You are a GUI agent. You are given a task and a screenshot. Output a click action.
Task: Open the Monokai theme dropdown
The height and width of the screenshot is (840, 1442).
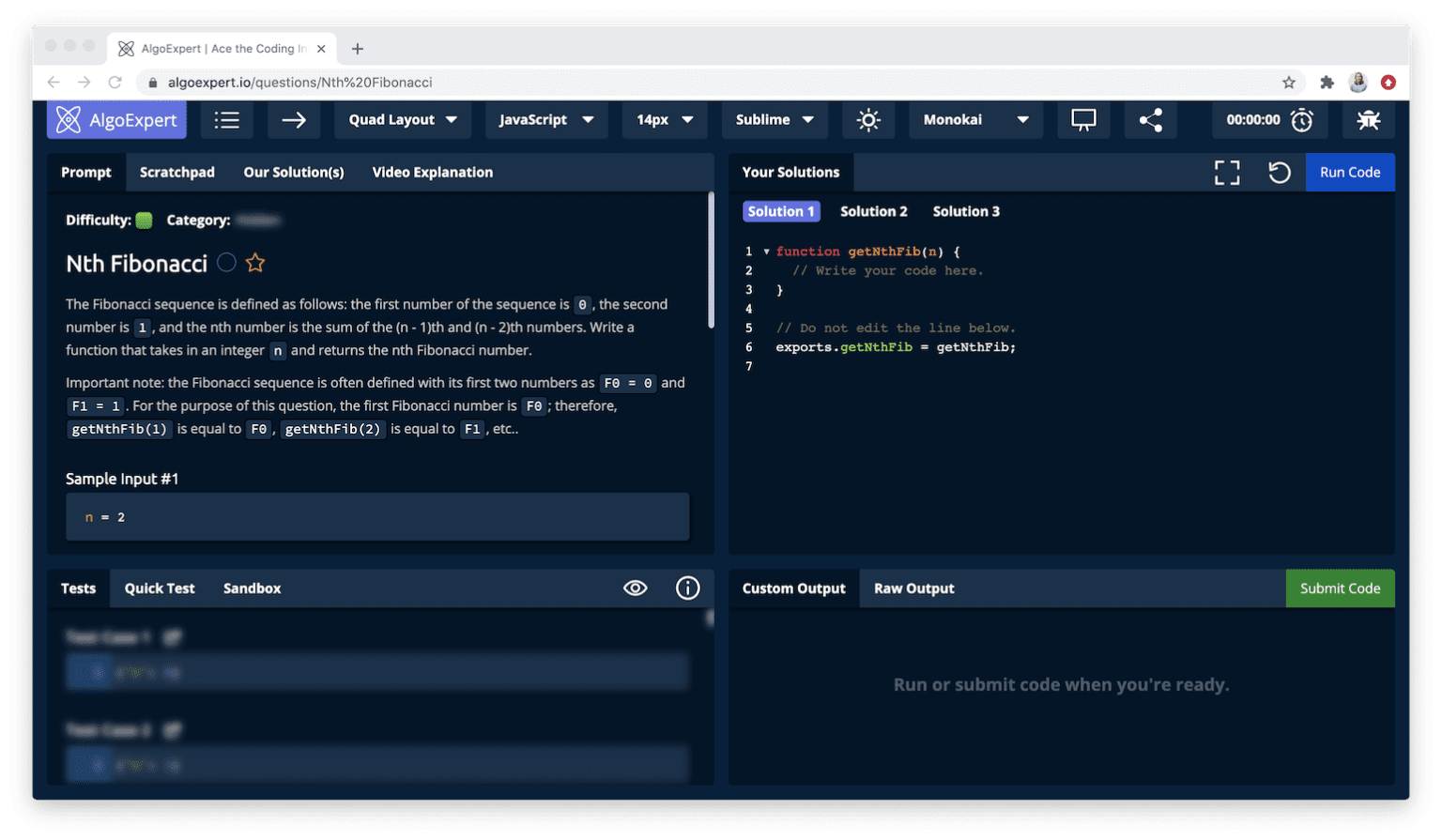[975, 120]
